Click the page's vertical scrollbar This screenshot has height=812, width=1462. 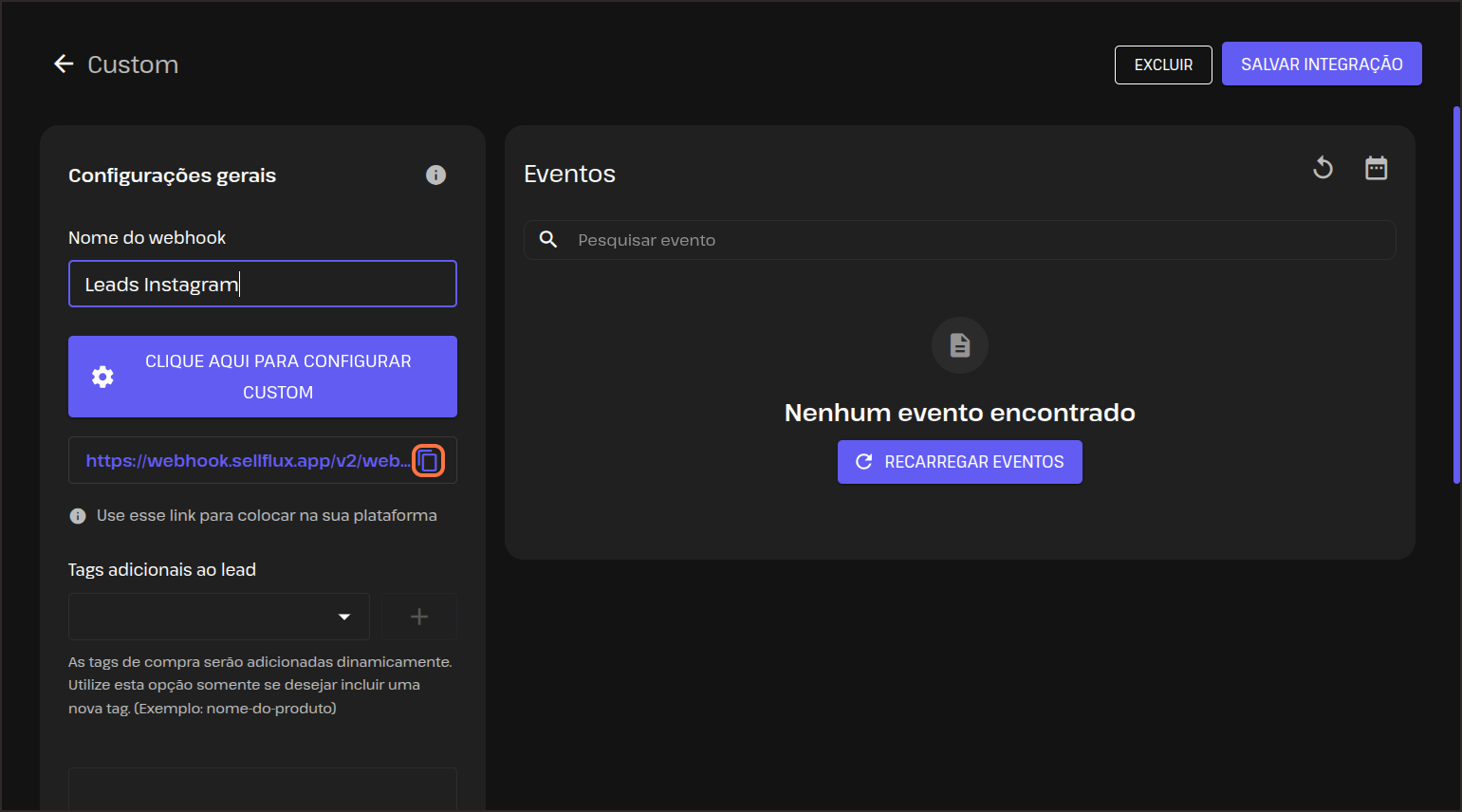pos(1456,294)
